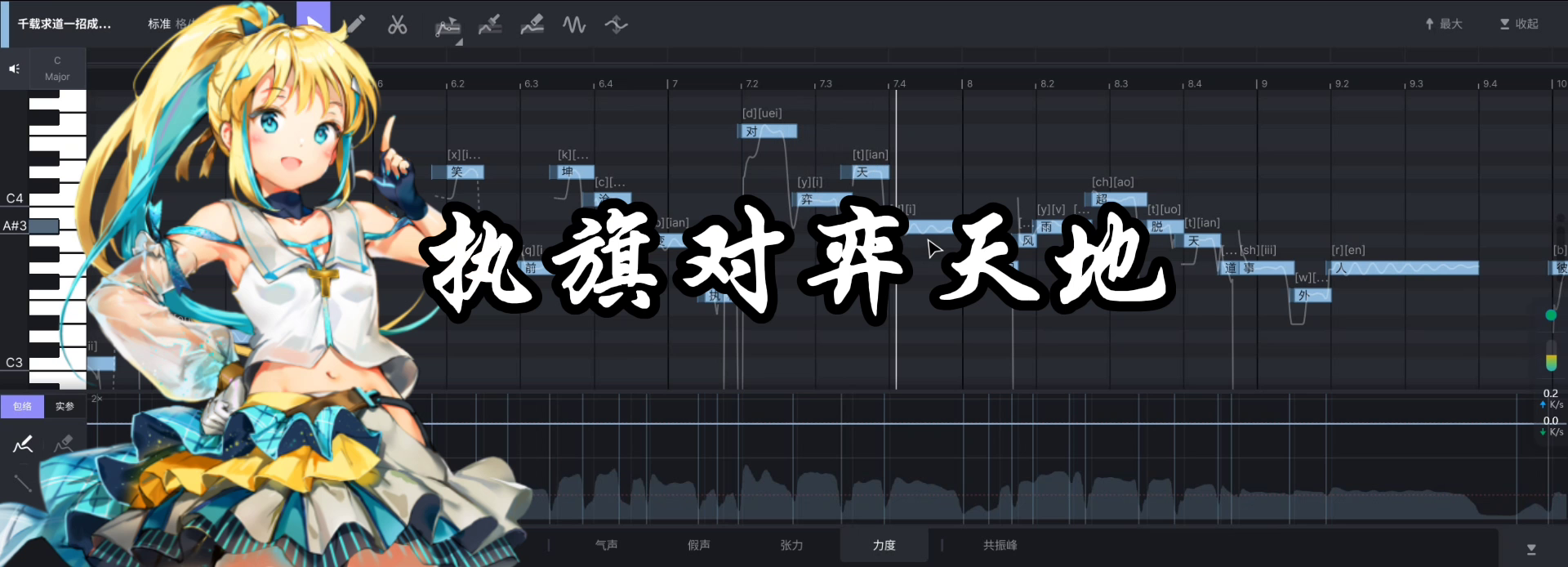Select the note 风
The image size is (1568, 567).
[x=1028, y=241]
